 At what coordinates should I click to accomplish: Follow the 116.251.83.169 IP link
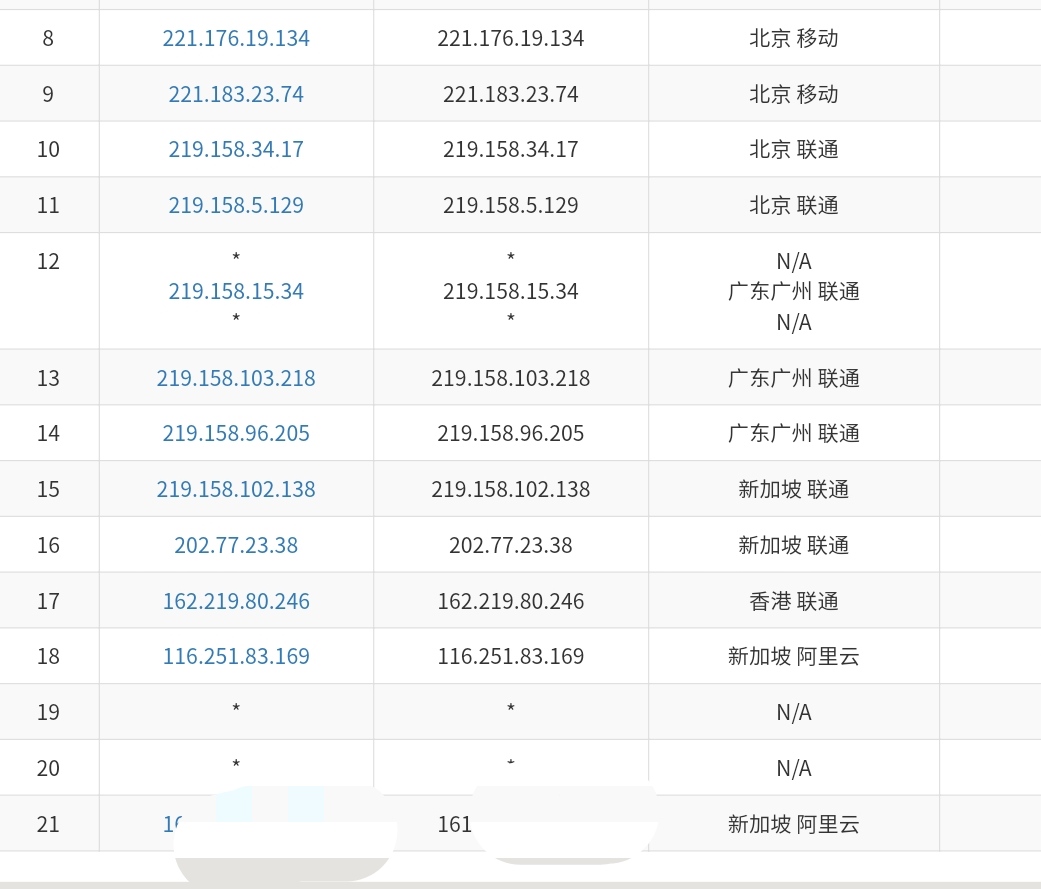pyautogui.click(x=236, y=656)
